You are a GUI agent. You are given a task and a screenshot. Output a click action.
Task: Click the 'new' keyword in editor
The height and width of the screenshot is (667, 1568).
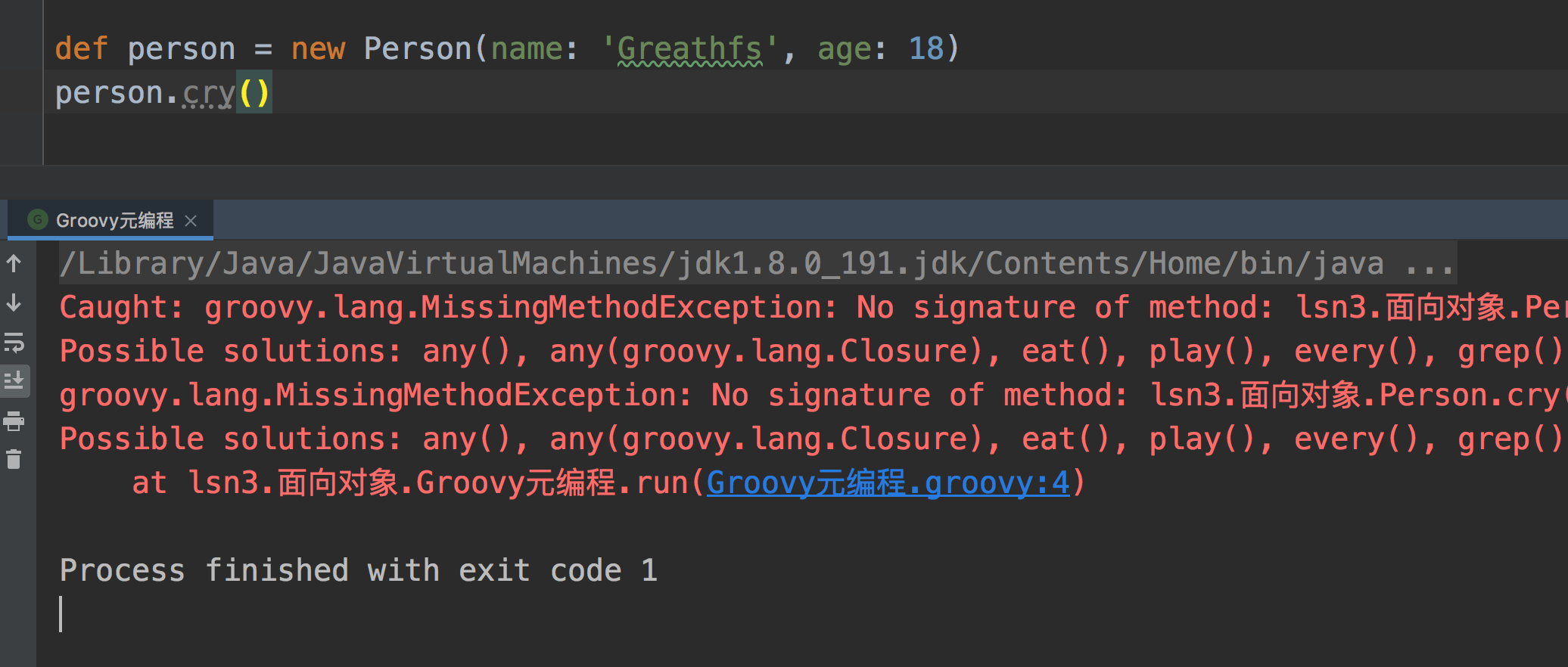pyautogui.click(x=318, y=49)
